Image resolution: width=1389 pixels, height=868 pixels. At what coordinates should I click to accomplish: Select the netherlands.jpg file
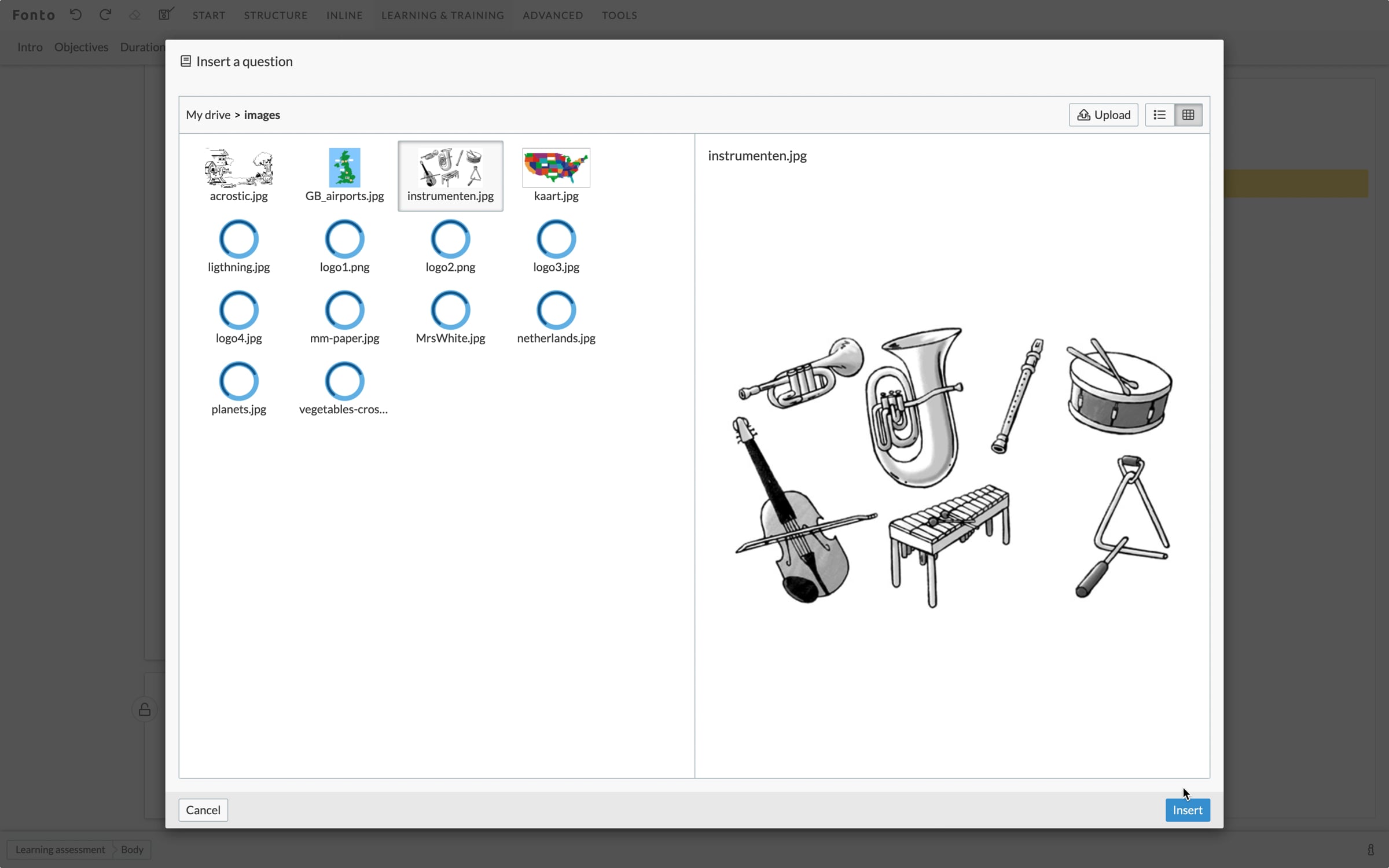(556, 318)
